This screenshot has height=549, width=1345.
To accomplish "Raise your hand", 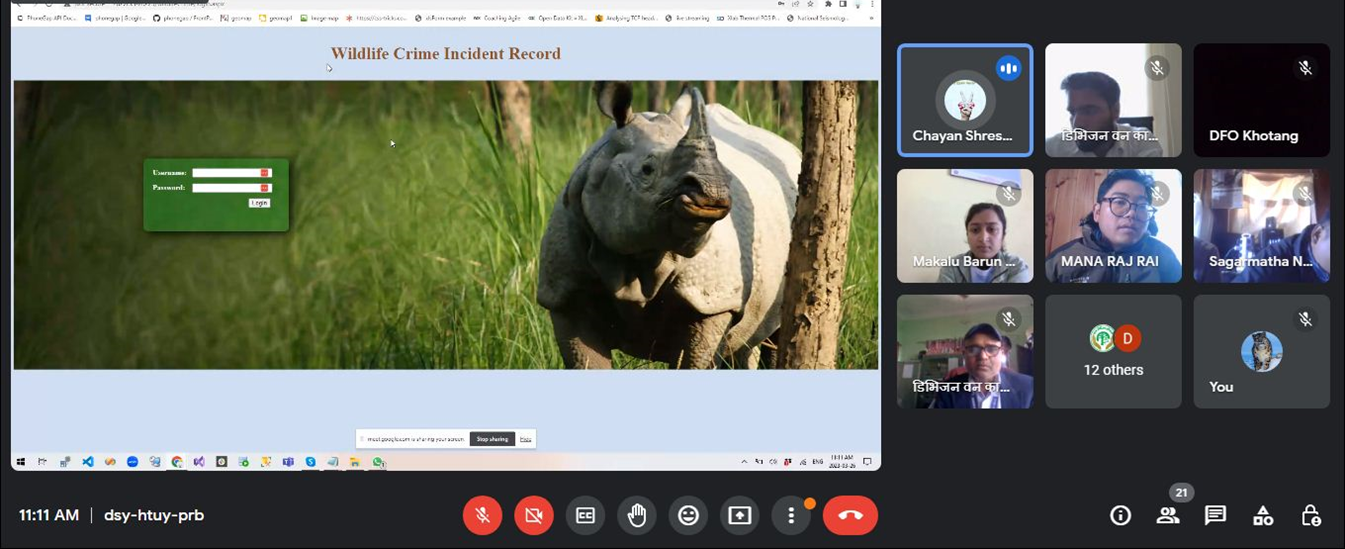I will (x=637, y=515).
